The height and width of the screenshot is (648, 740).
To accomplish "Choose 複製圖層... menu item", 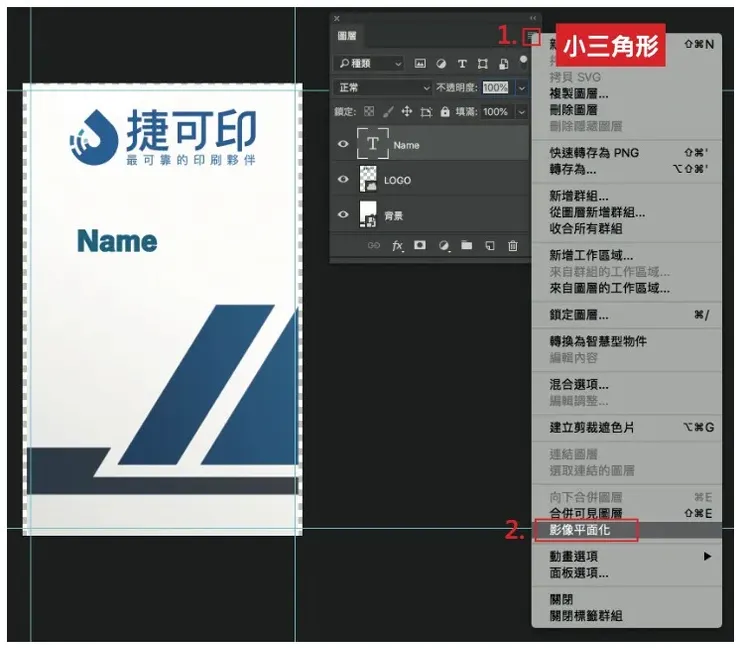I will 627,93.
